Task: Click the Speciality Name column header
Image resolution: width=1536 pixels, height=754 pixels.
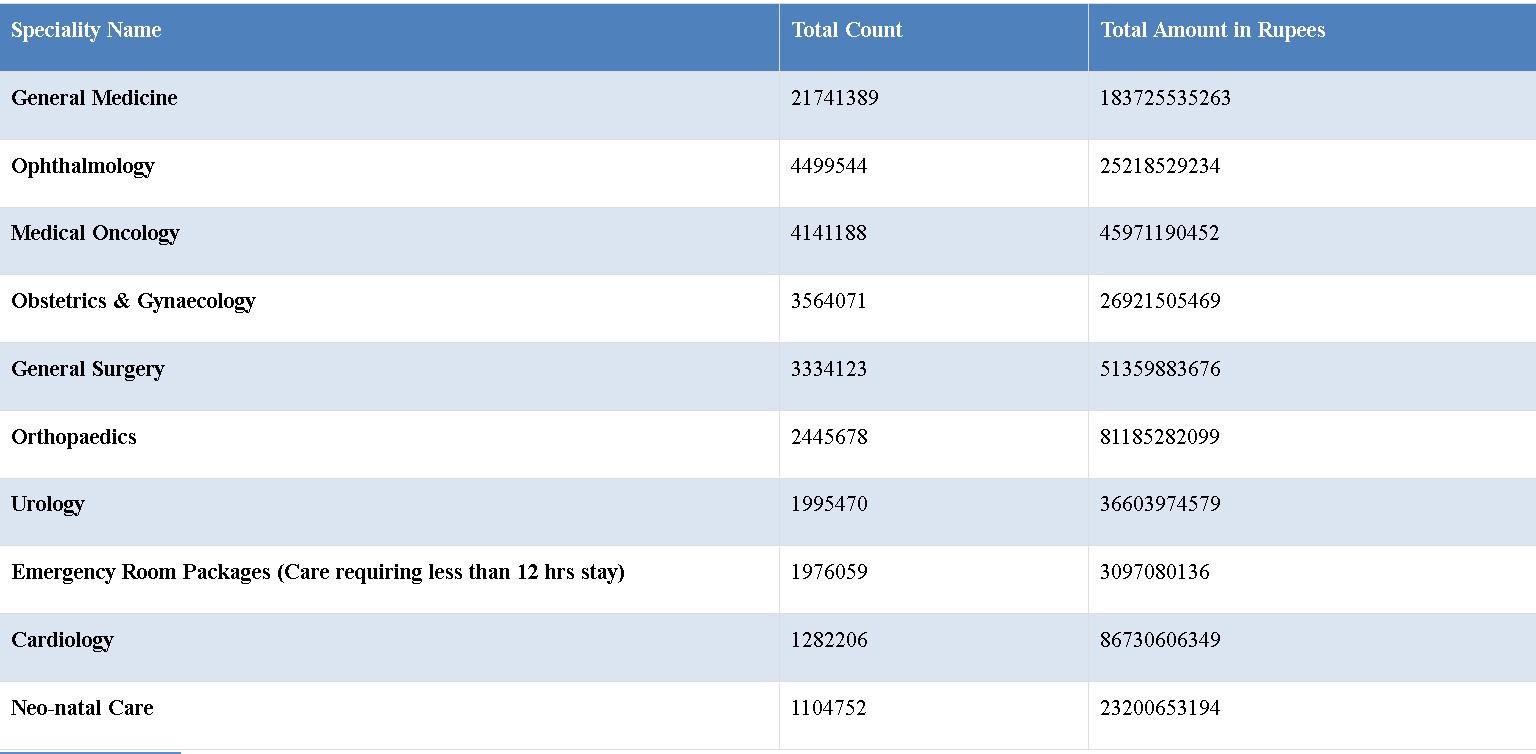Action: tap(86, 30)
